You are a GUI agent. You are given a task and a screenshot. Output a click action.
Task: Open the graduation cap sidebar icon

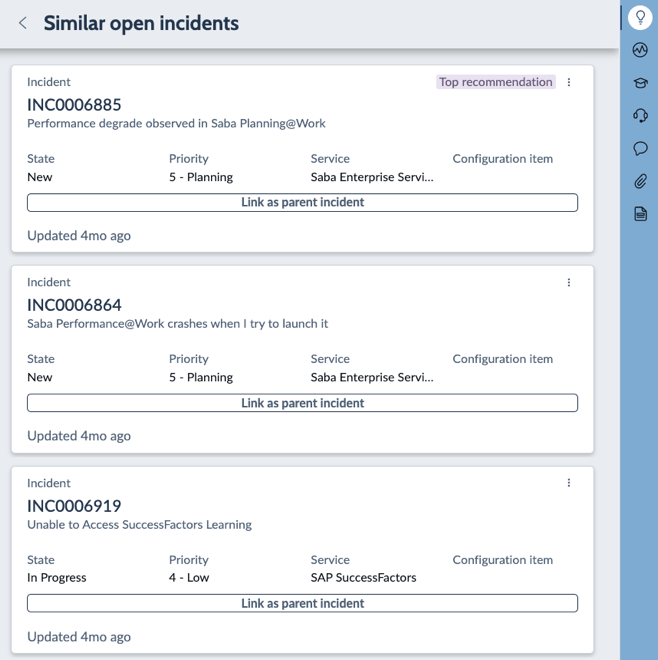click(x=640, y=82)
